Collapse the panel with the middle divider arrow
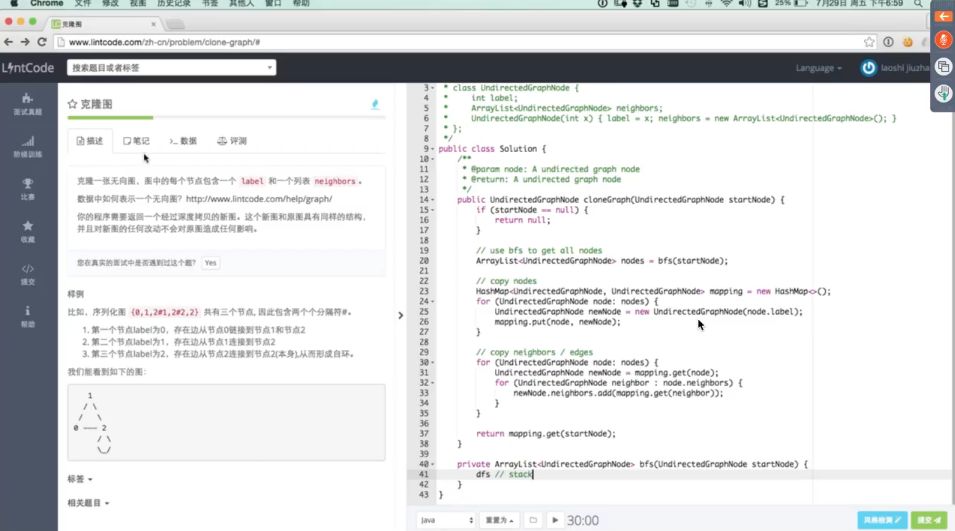This screenshot has width=955, height=531. tap(400, 315)
